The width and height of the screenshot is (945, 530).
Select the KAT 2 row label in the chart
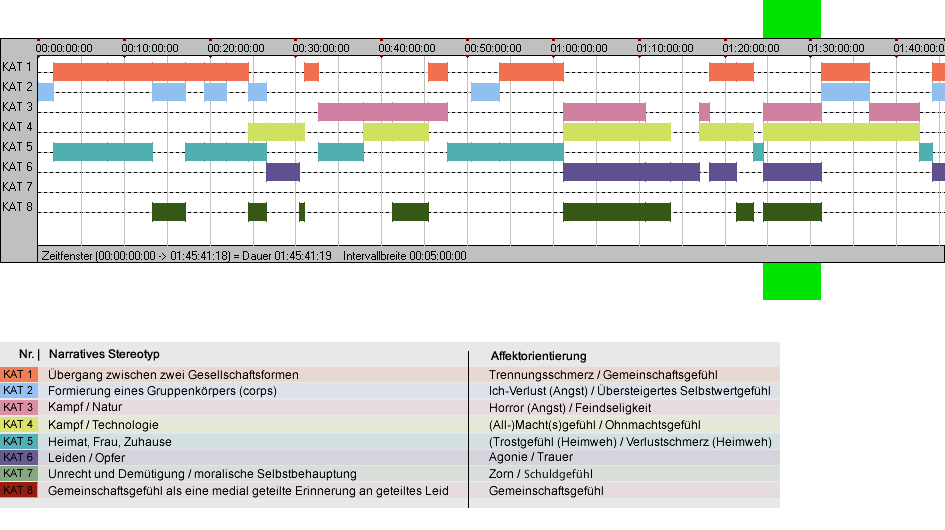click(x=17, y=87)
